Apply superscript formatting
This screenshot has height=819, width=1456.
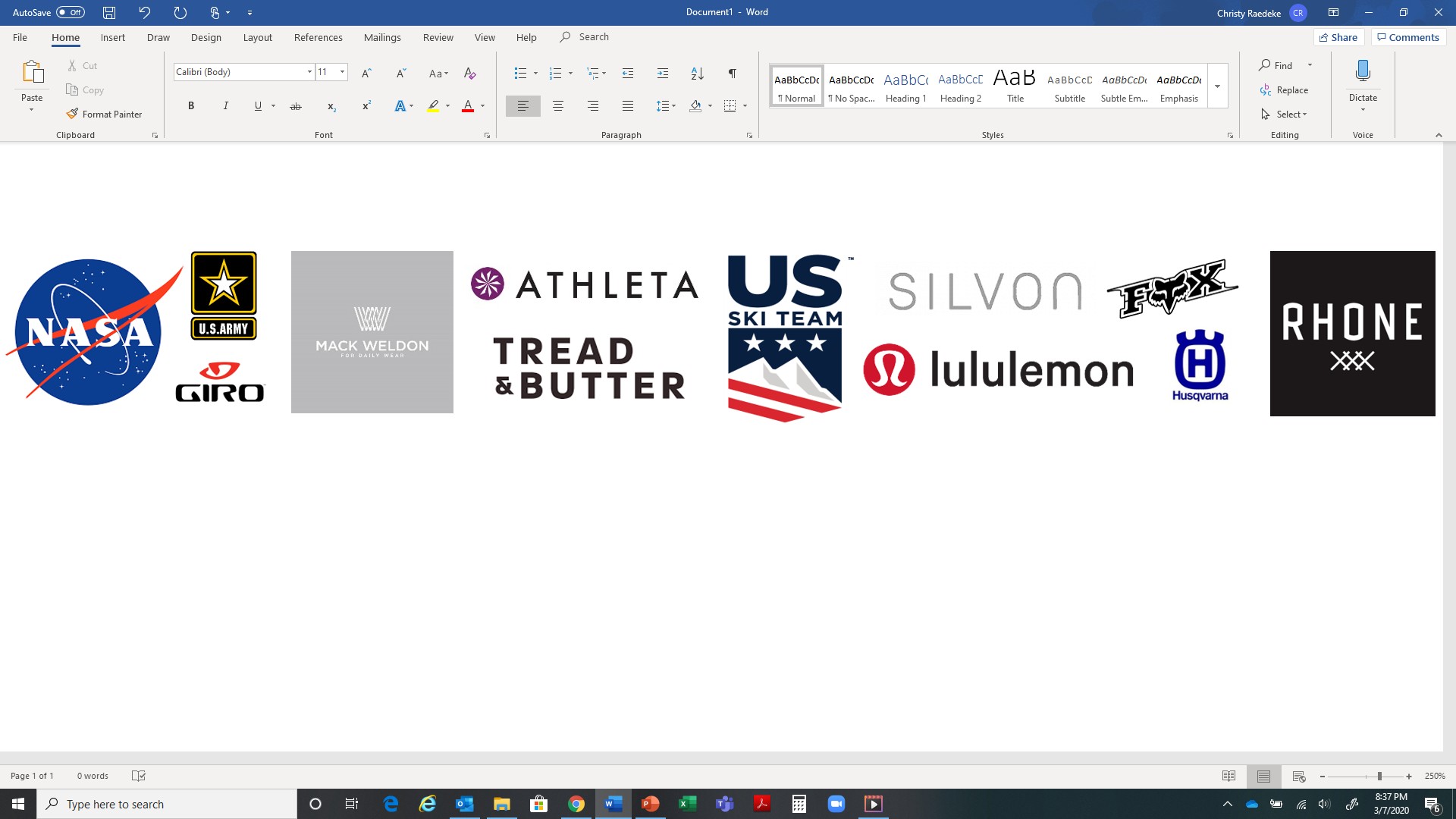tap(366, 106)
